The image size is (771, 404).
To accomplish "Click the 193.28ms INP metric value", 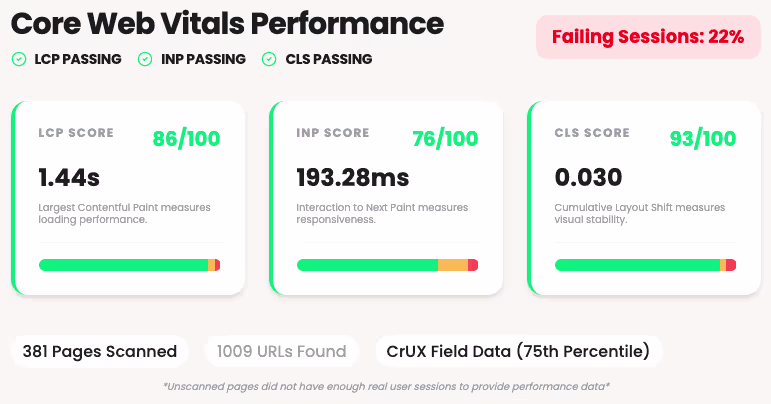I will coord(353,178).
